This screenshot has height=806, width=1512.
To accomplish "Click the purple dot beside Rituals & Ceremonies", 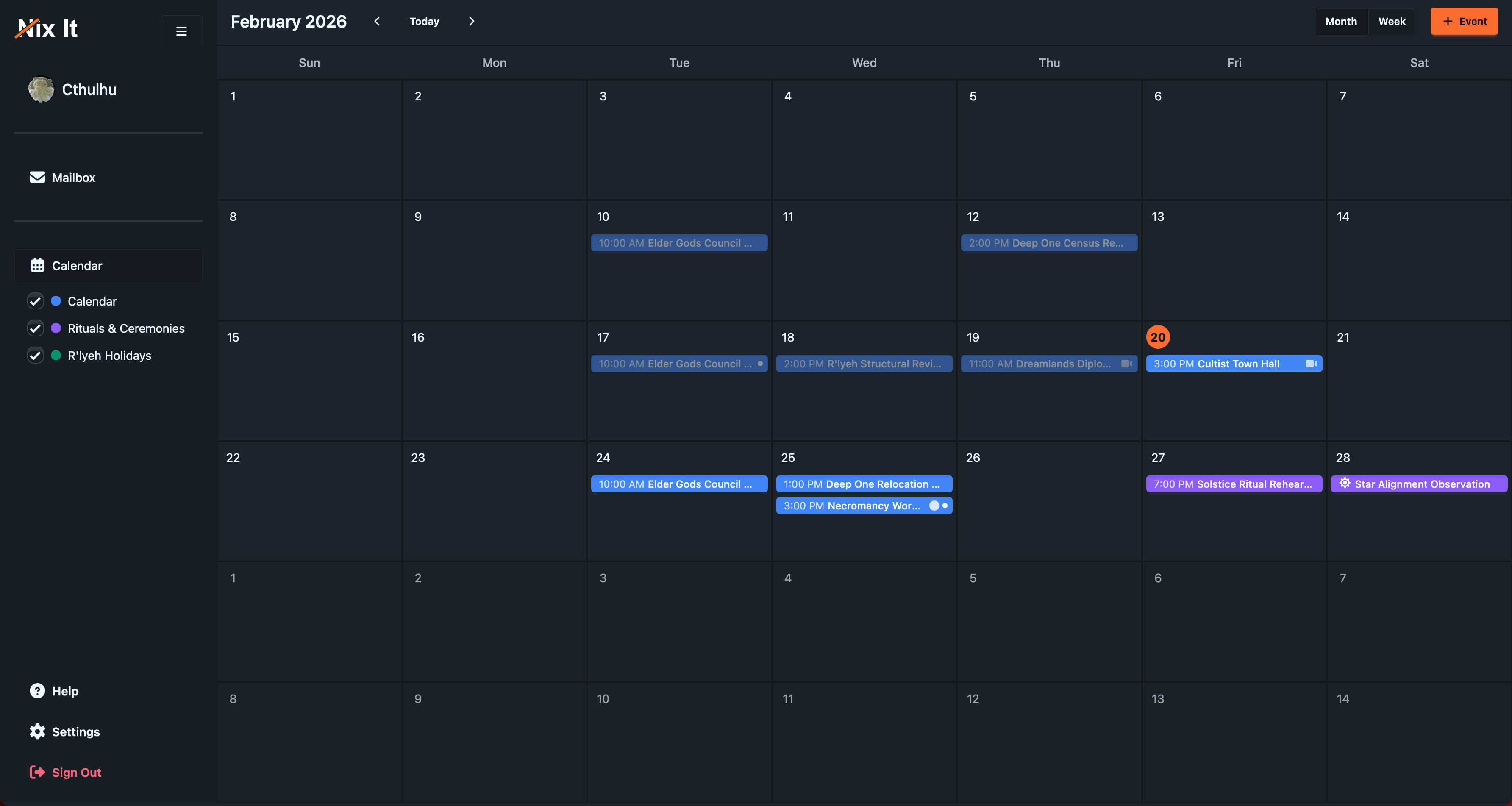I will 56,328.
